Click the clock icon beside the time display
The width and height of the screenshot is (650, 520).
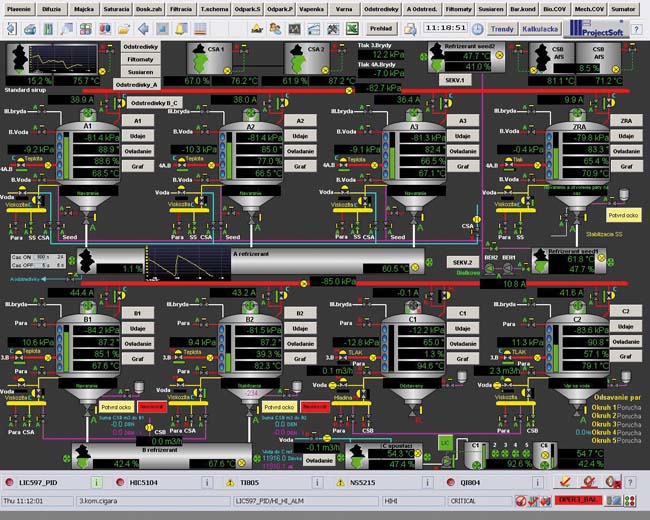[x=478, y=29]
